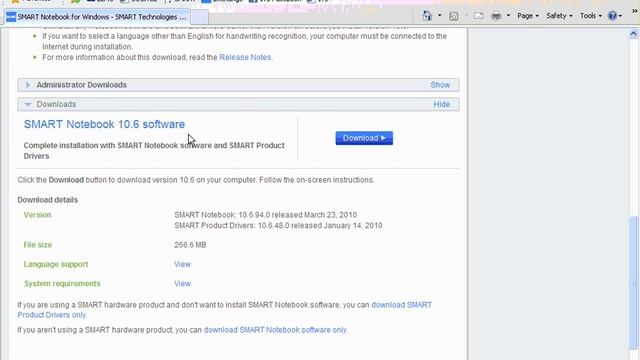The width and height of the screenshot is (640, 360).
Task: Click the scrollbar up arrow
Action: coord(633,34)
